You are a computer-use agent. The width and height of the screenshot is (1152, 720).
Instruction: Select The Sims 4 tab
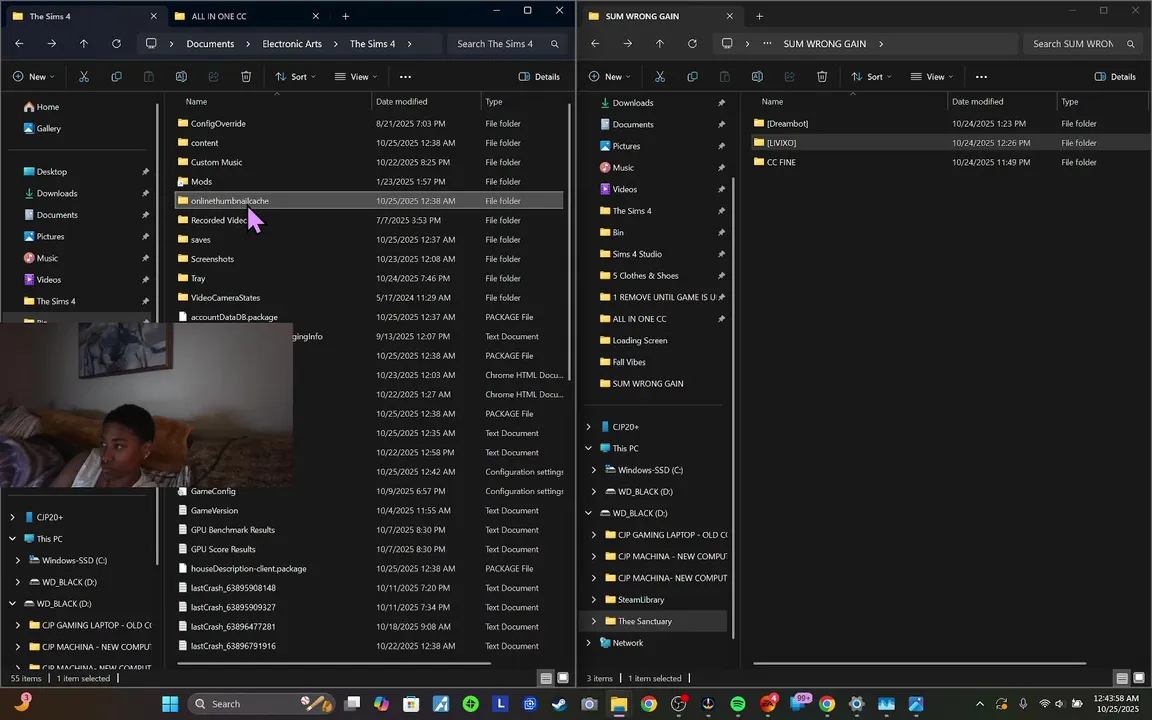click(x=82, y=16)
